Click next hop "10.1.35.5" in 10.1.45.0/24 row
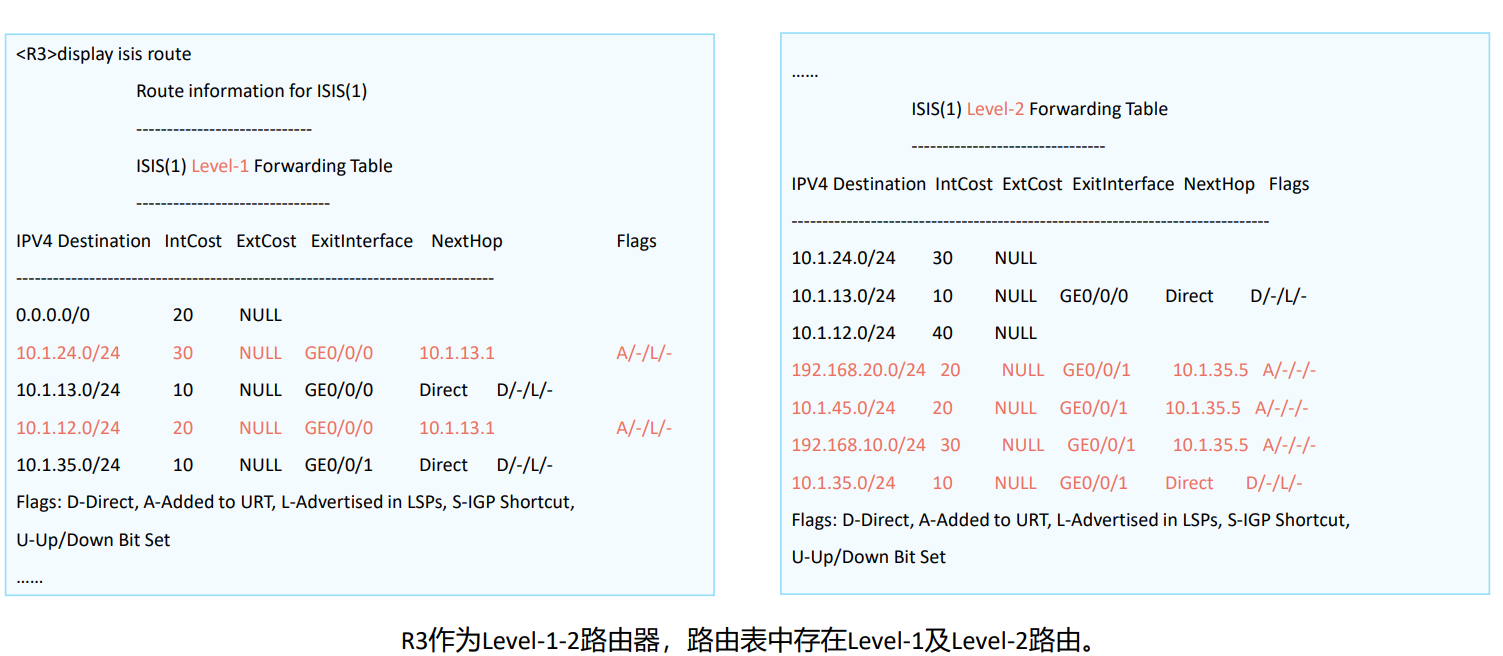Image resolution: width=1503 pixels, height=656 pixels. 1203,408
